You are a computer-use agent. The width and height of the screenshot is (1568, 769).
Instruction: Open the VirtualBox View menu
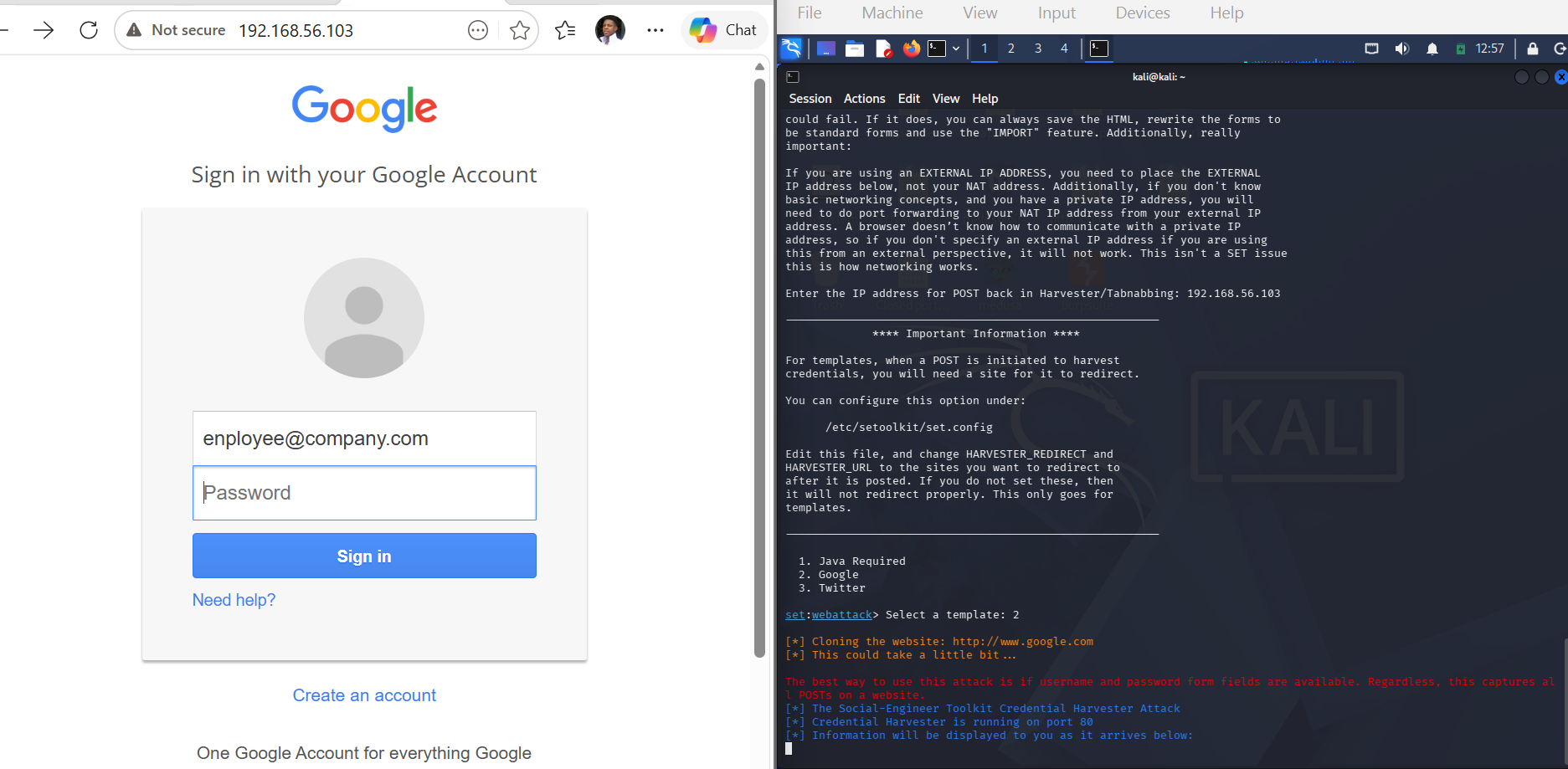point(980,13)
